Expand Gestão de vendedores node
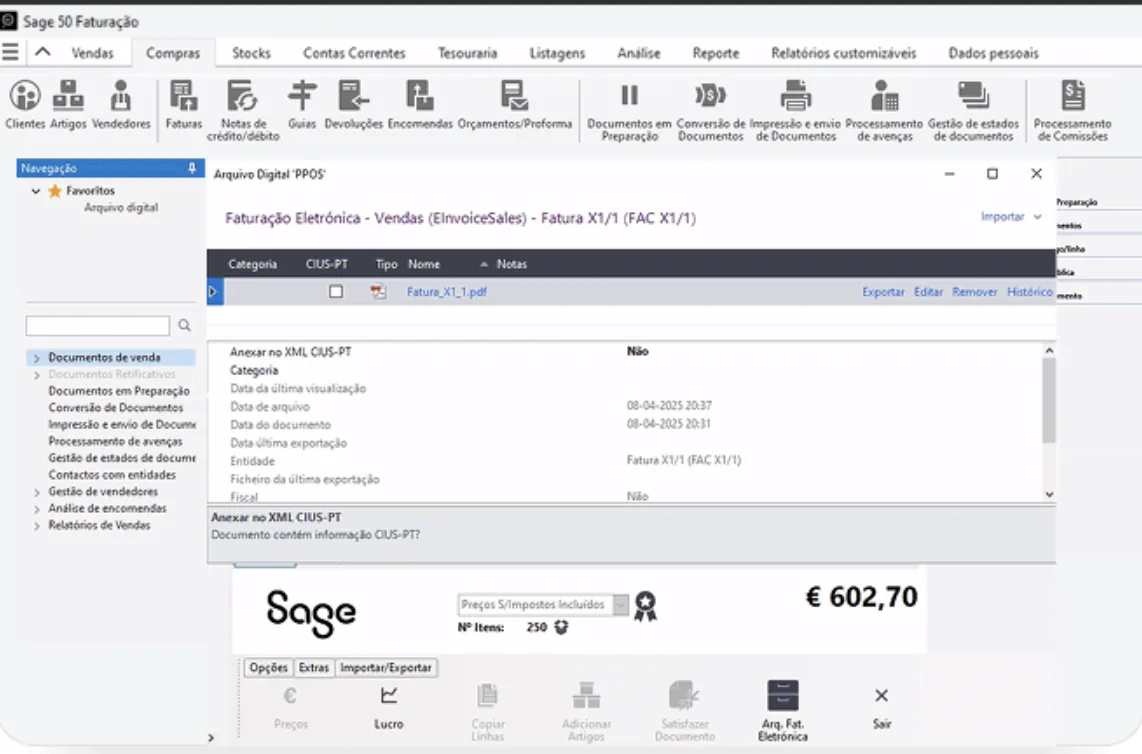1142x754 pixels. [36, 492]
